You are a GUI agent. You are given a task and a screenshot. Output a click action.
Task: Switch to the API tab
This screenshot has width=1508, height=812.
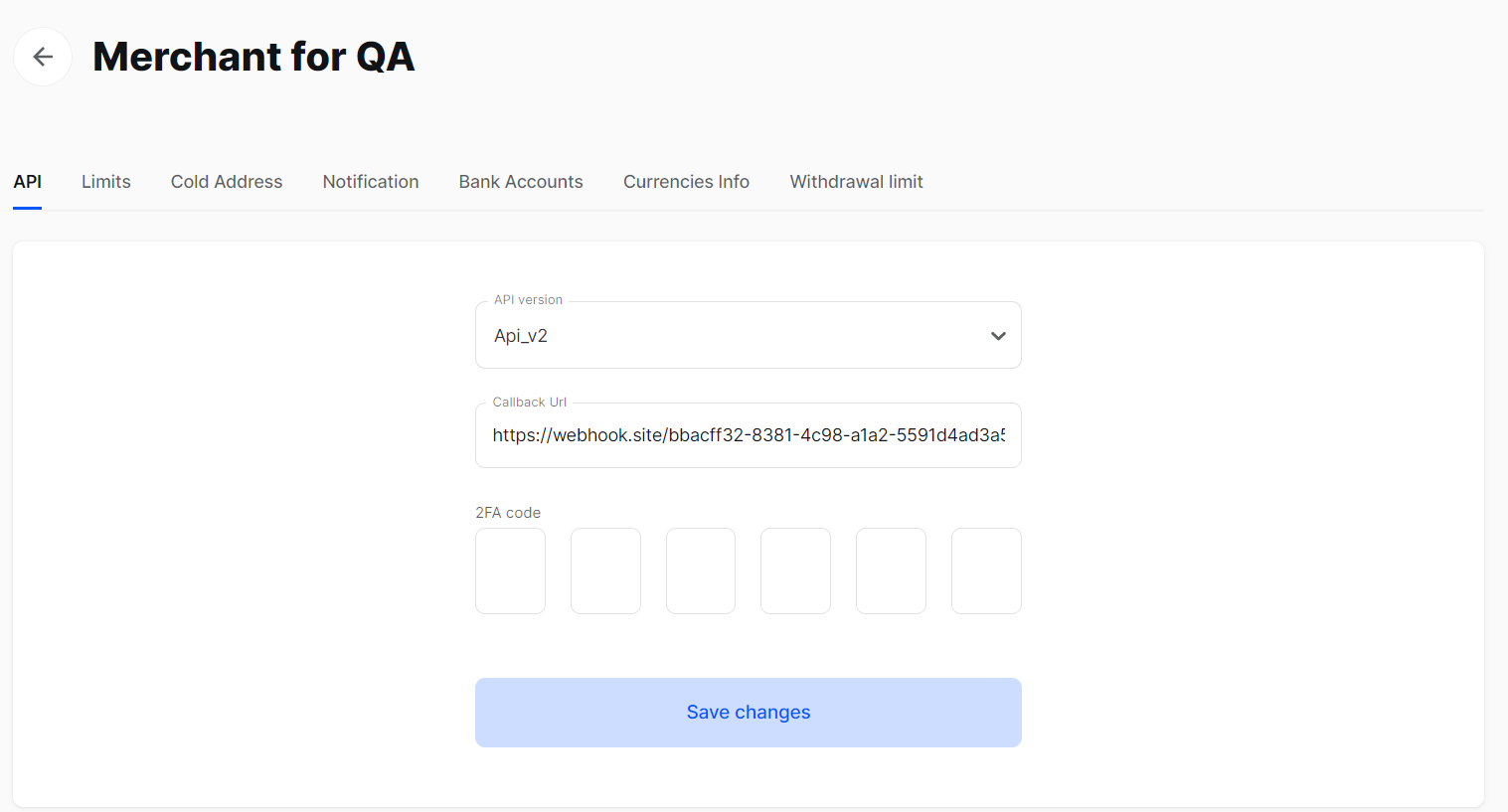click(28, 182)
